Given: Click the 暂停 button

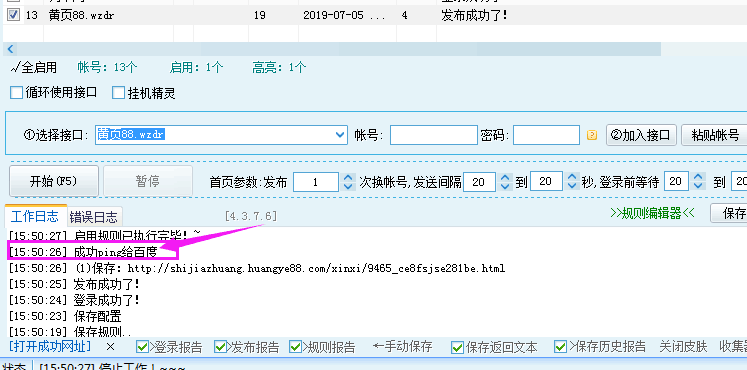Looking at the screenshot, I should tap(148, 181).
